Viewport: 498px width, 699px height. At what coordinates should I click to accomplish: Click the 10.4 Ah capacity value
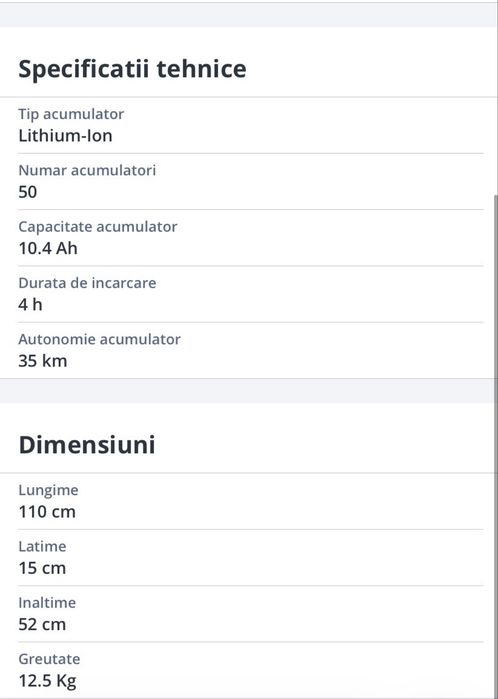[x=48, y=248]
